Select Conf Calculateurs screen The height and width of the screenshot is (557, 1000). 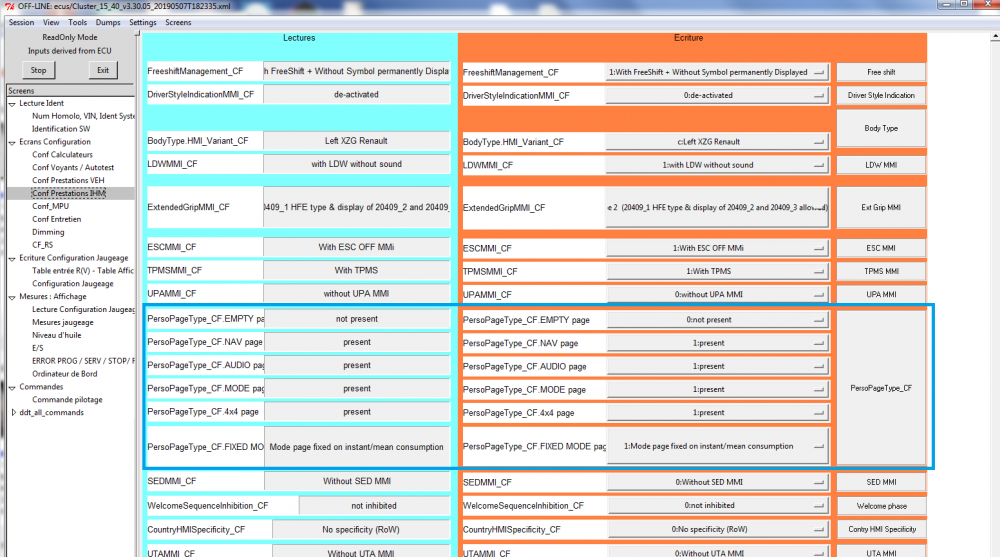[62, 154]
